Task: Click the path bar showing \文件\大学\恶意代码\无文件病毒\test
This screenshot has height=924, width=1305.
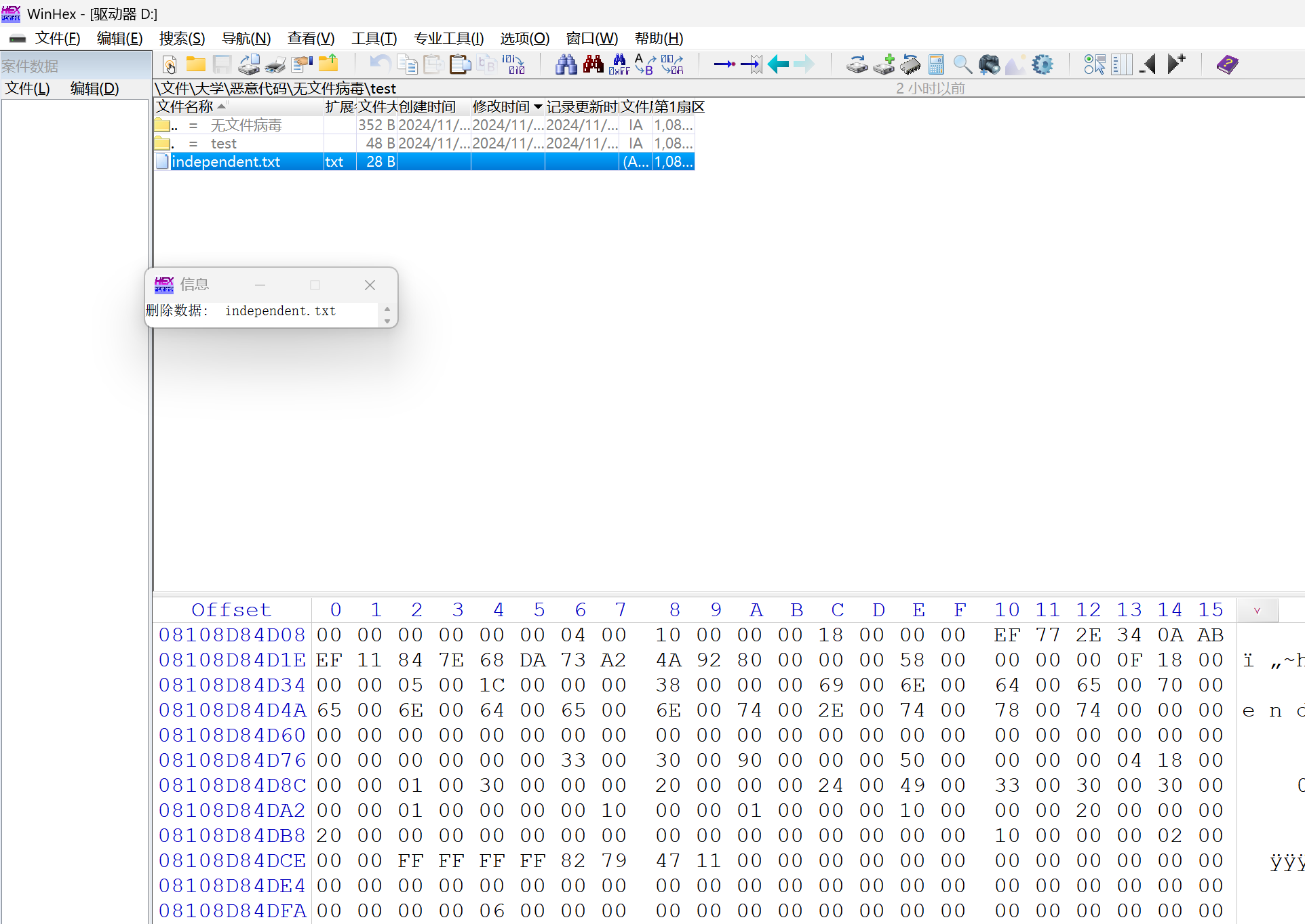Action: click(x=275, y=89)
